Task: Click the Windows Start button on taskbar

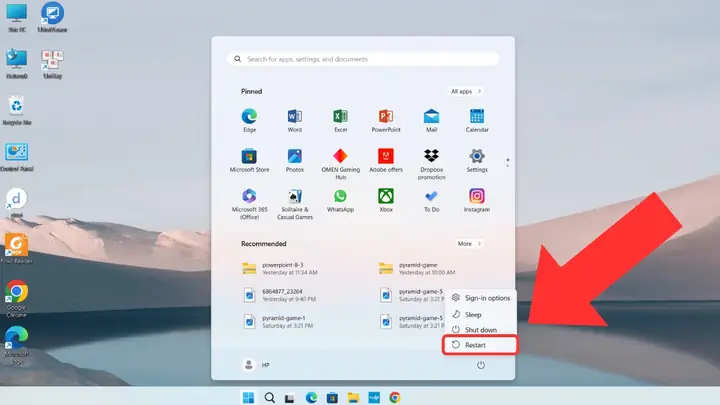Action: [248, 397]
